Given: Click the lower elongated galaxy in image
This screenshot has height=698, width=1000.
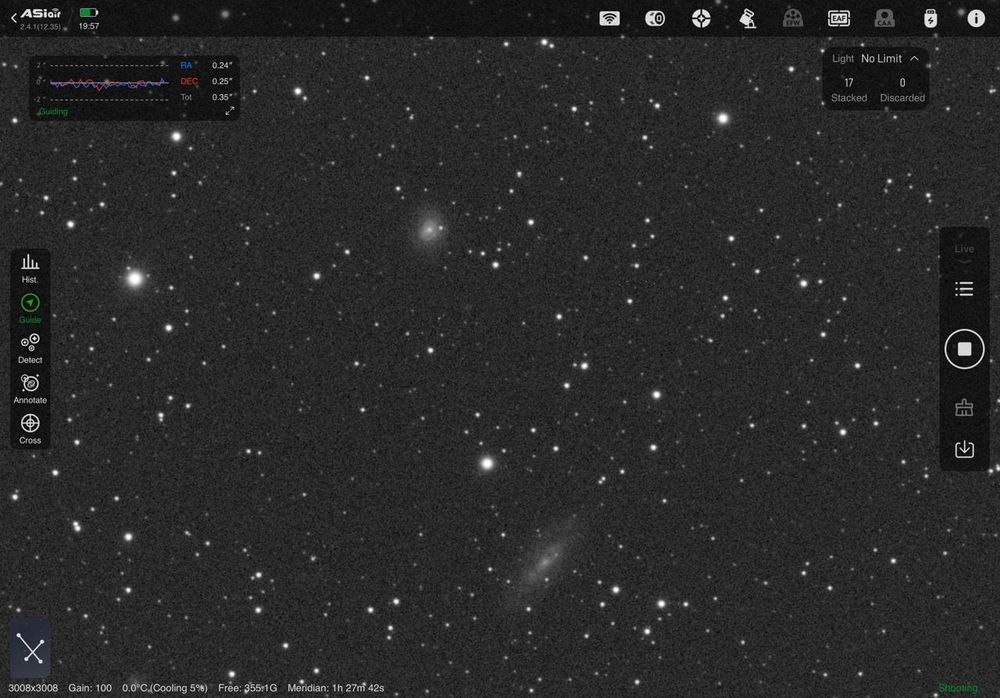Looking at the screenshot, I should [547, 559].
